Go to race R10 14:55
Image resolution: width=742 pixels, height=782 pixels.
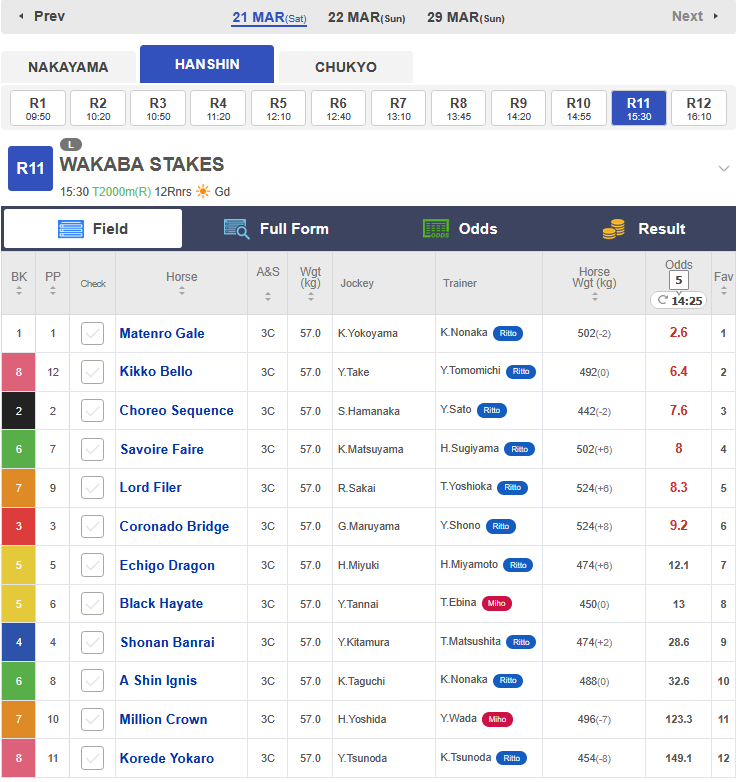(x=578, y=108)
